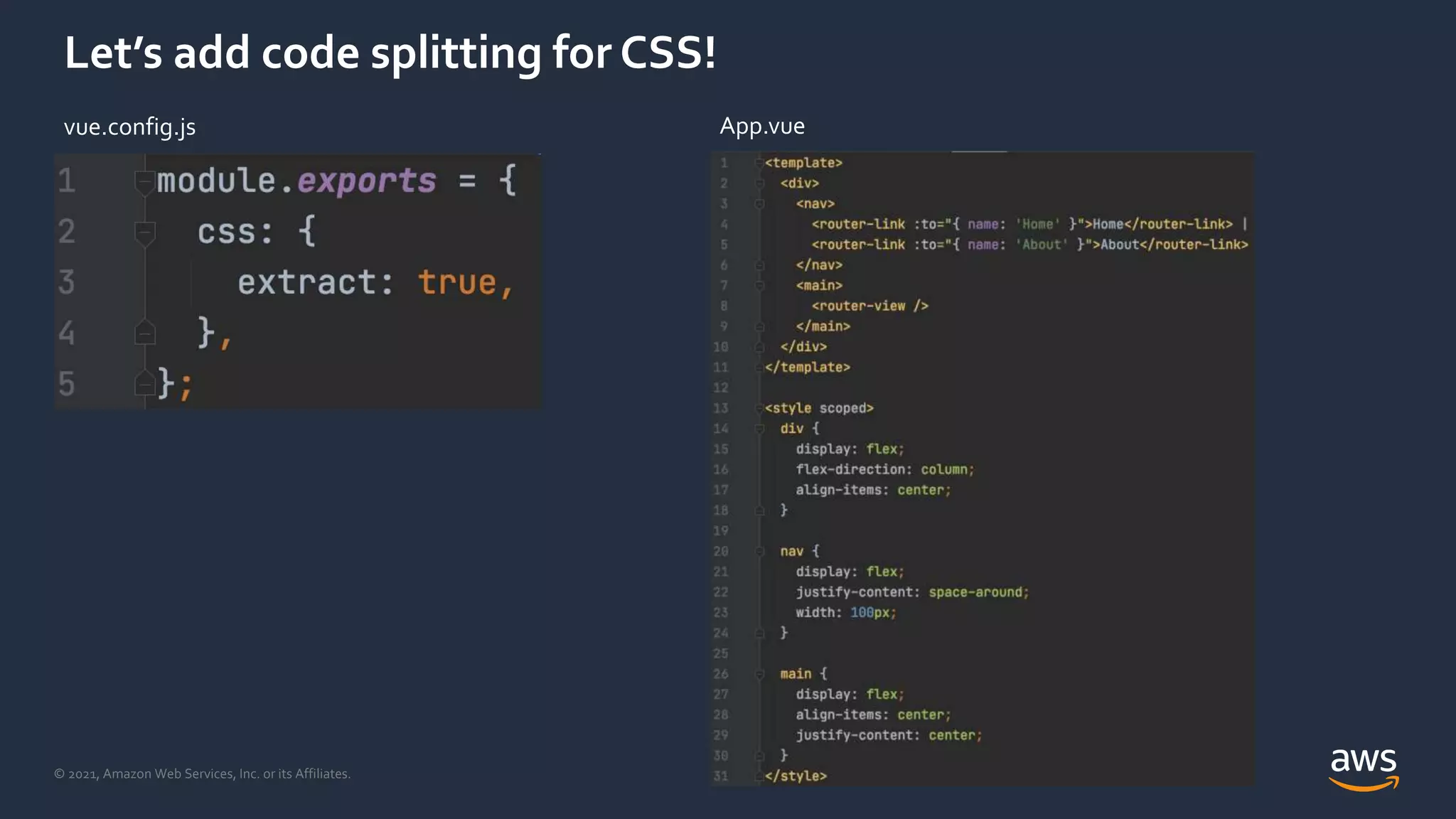The height and width of the screenshot is (819, 1456).
Task: Collapse <style scoped> fold marker
Action: coord(759,409)
